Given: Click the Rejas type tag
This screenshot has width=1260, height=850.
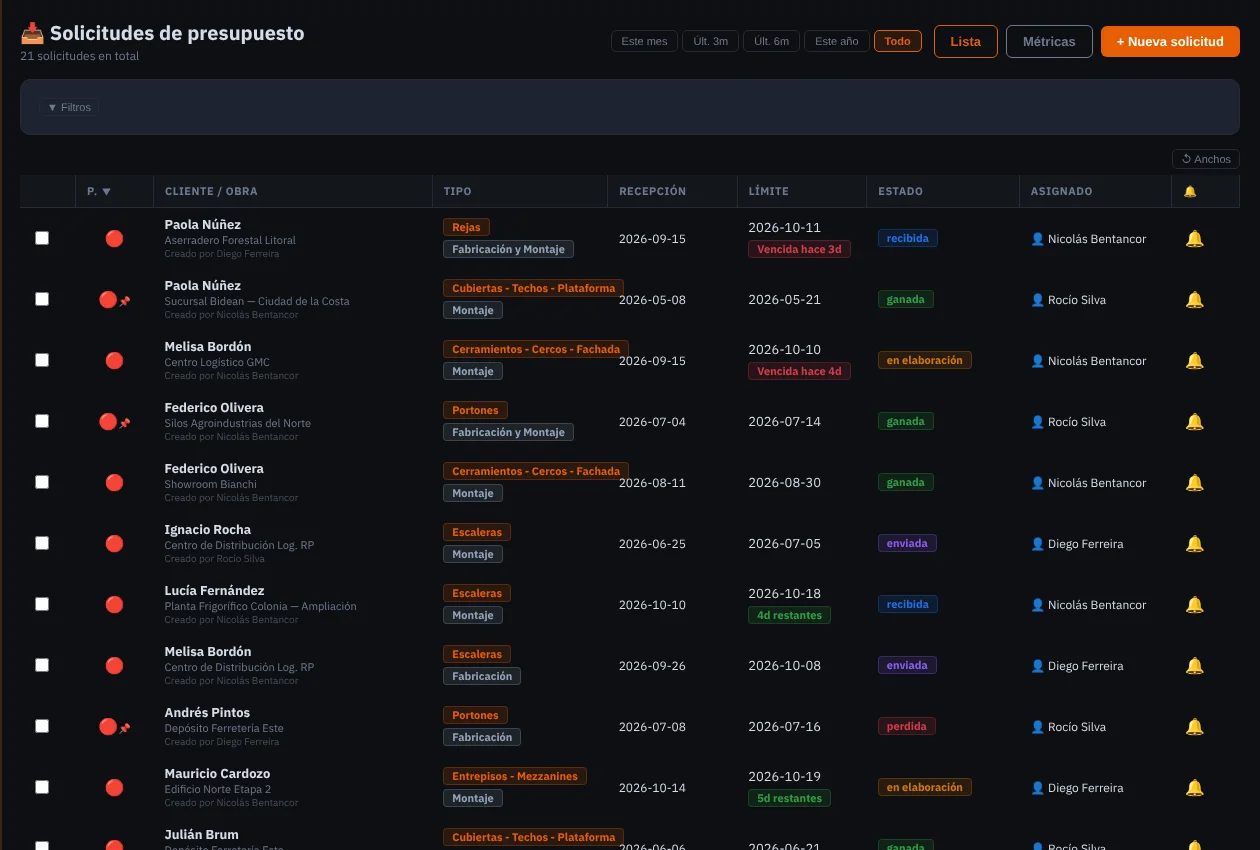Looking at the screenshot, I should (466, 227).
